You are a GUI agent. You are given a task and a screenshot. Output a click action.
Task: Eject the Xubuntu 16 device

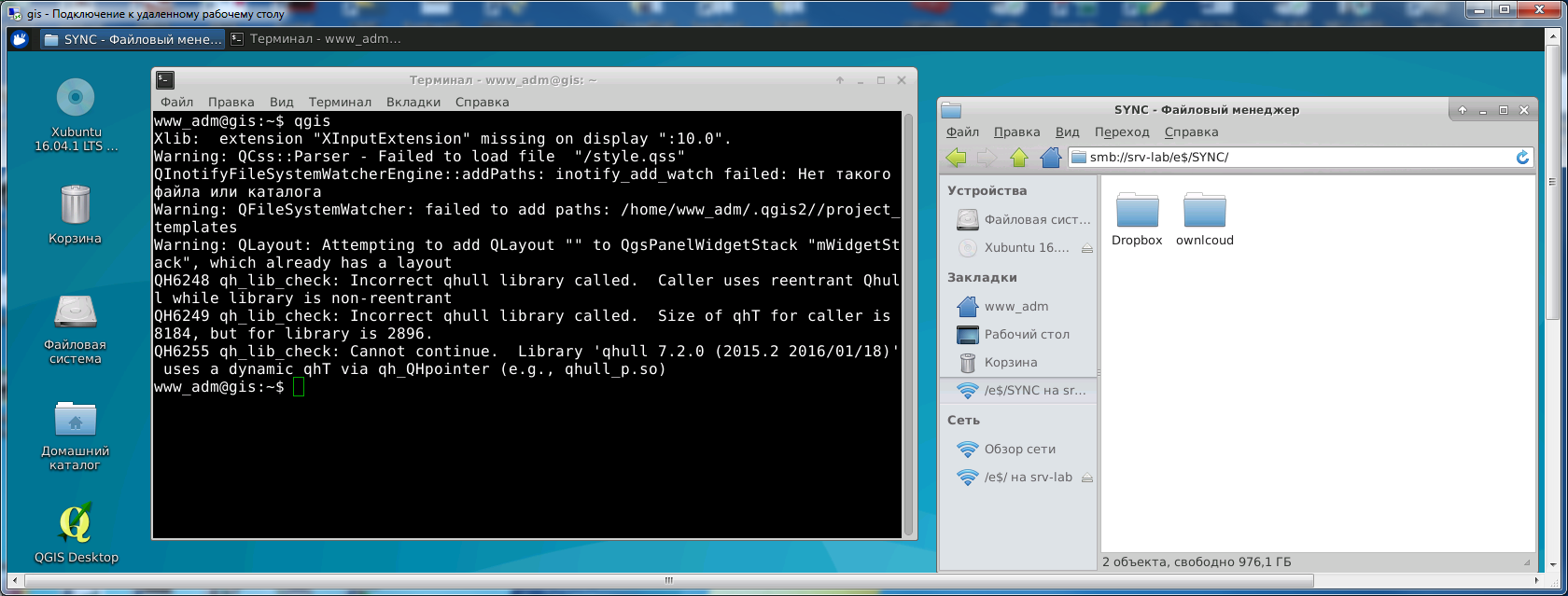(x=1086, y=249)
